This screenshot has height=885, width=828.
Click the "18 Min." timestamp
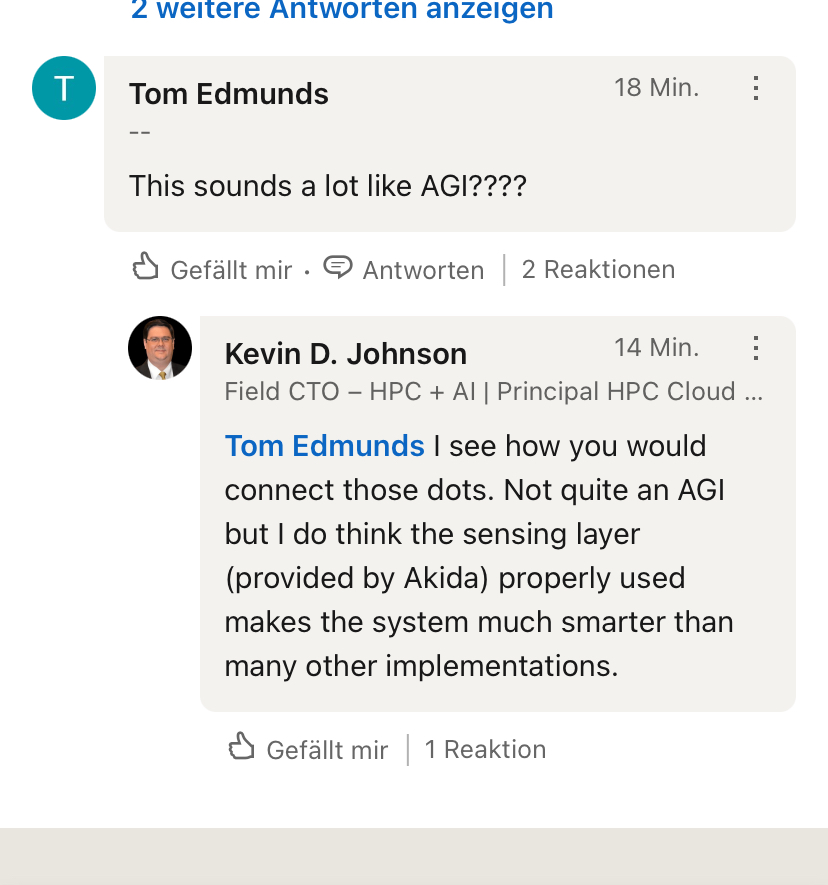pos(657,88)
